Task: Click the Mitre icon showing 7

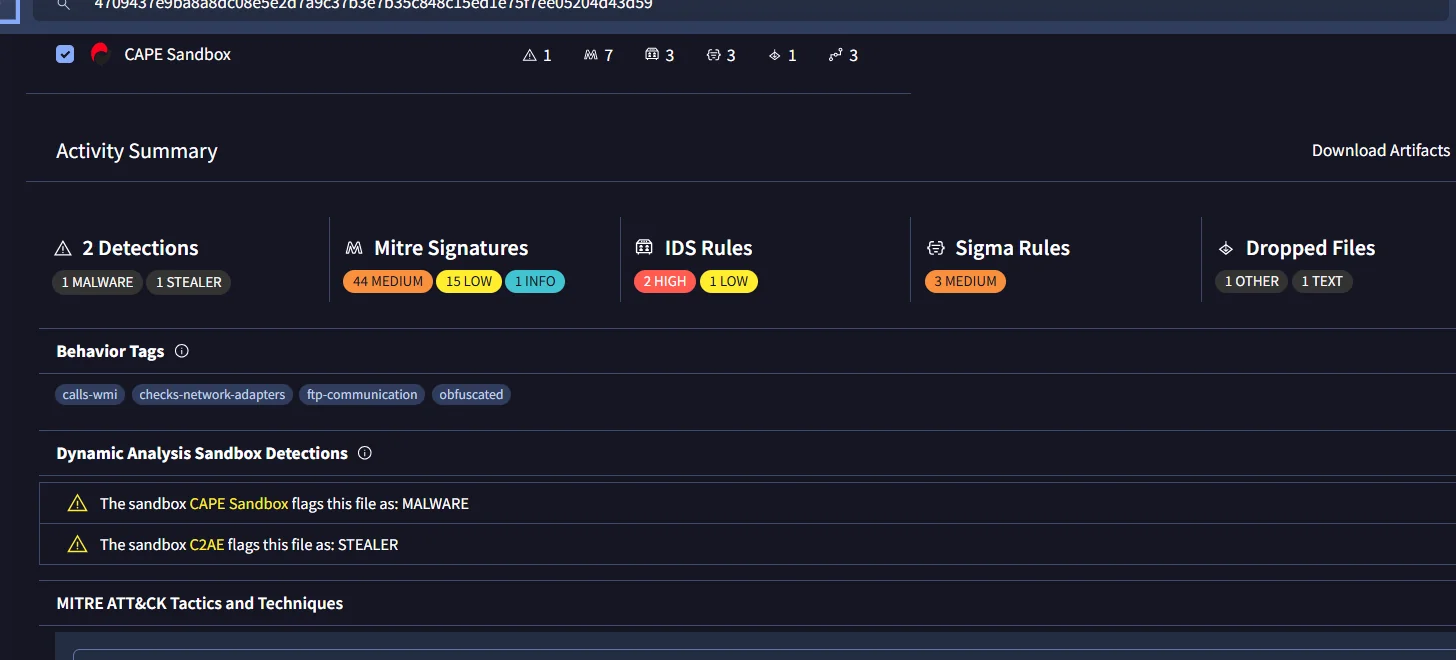Action: [x=590, y=55]
